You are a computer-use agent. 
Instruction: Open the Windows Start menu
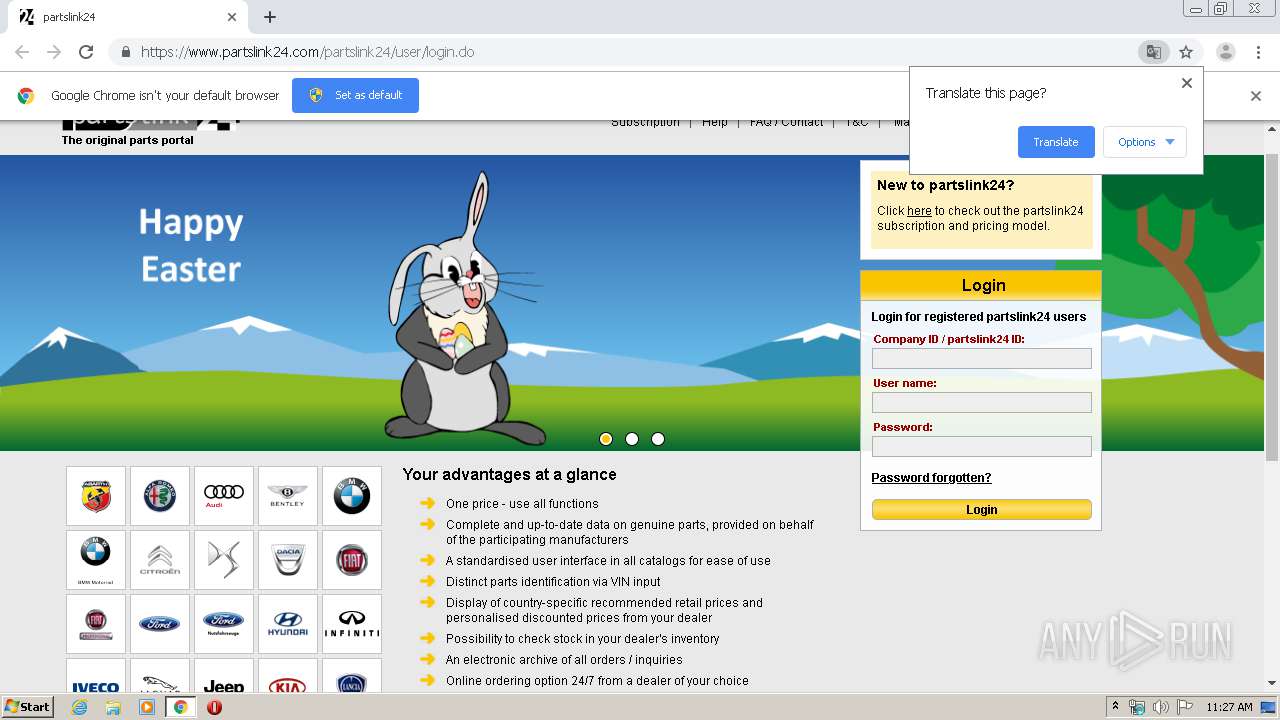point(27,707)
